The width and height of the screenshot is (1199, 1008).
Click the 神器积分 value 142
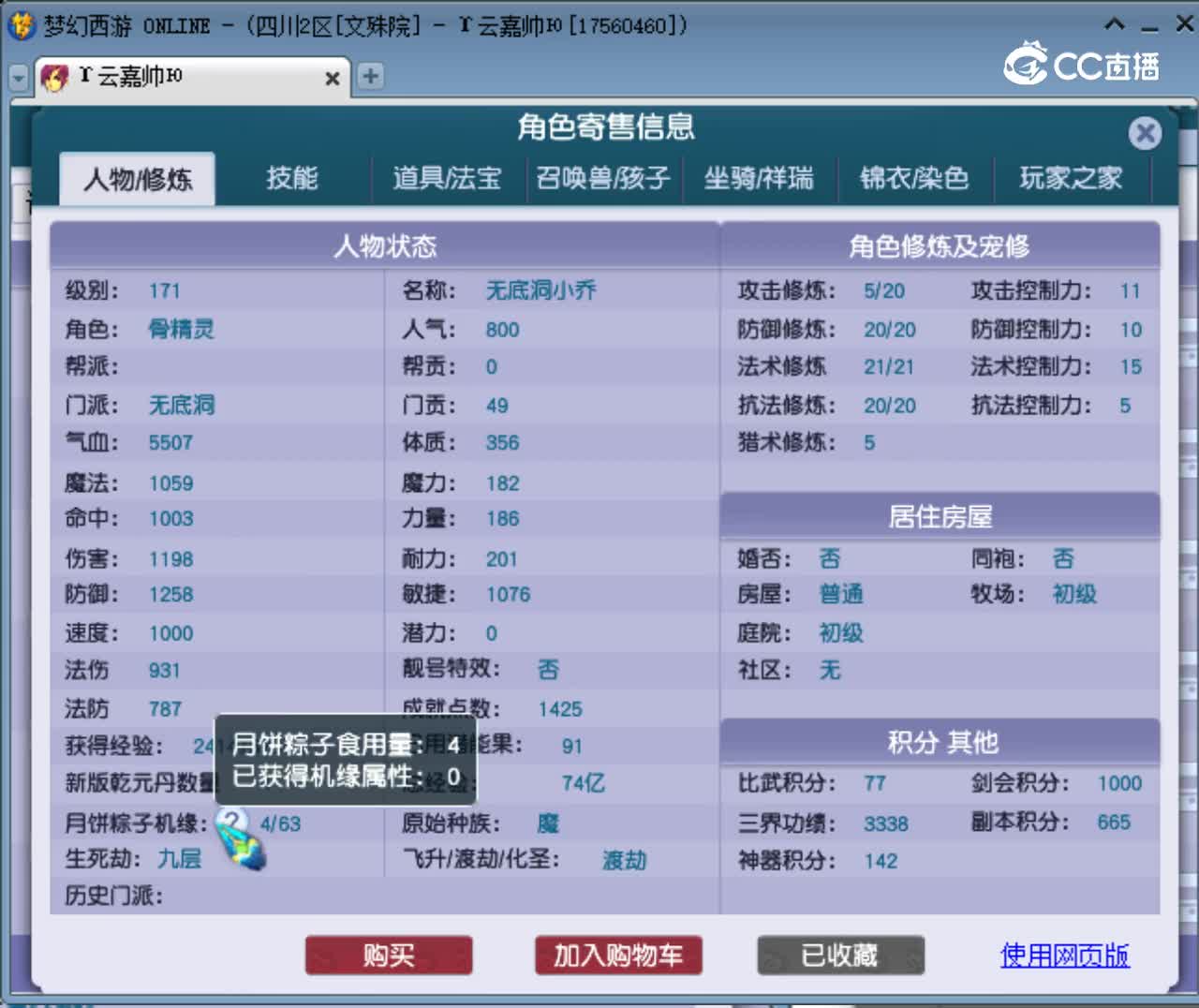pos(881,861)
